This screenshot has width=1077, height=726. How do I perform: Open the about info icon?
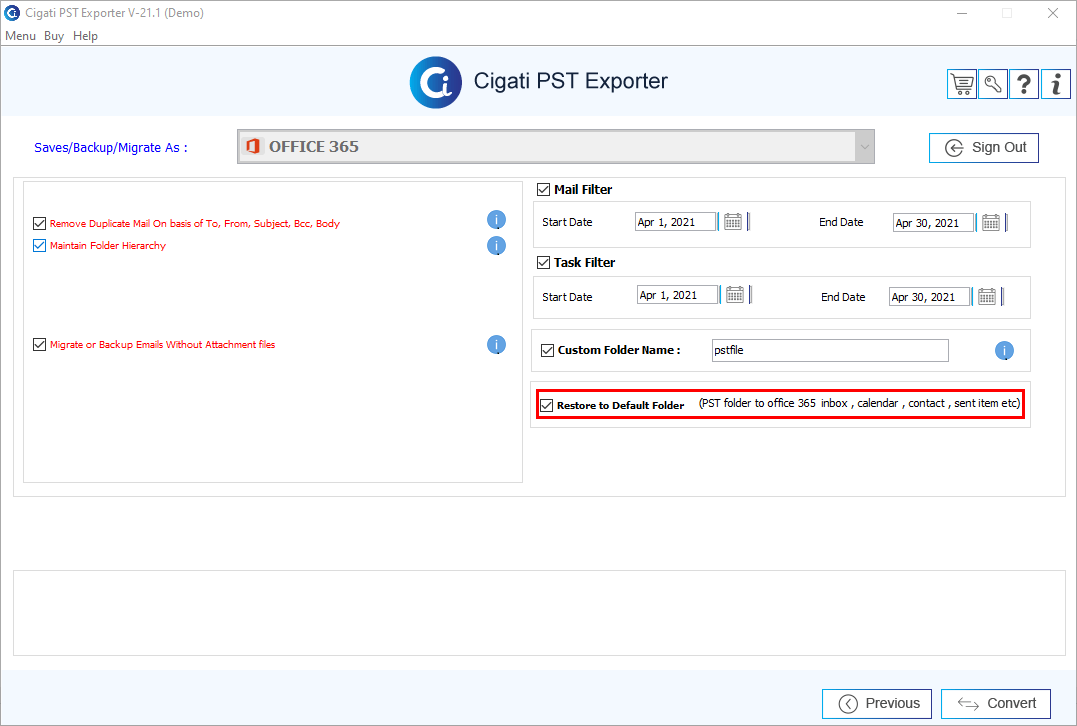[1056, 84]
